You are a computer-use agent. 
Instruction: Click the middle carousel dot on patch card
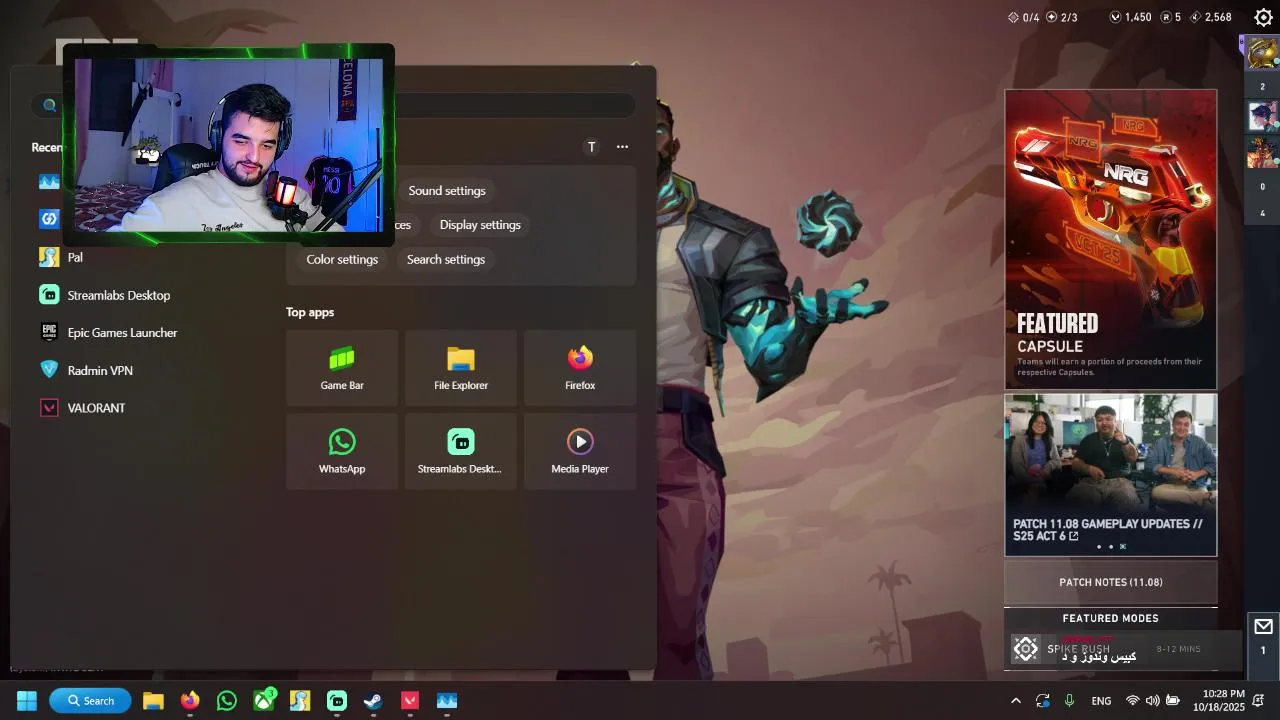1111,547
